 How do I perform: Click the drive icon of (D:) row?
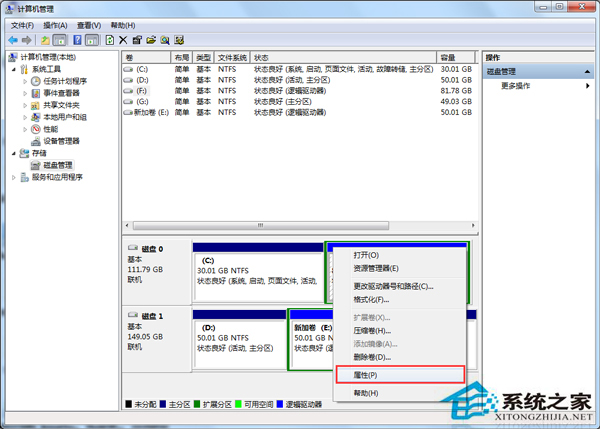pos(128,80)
